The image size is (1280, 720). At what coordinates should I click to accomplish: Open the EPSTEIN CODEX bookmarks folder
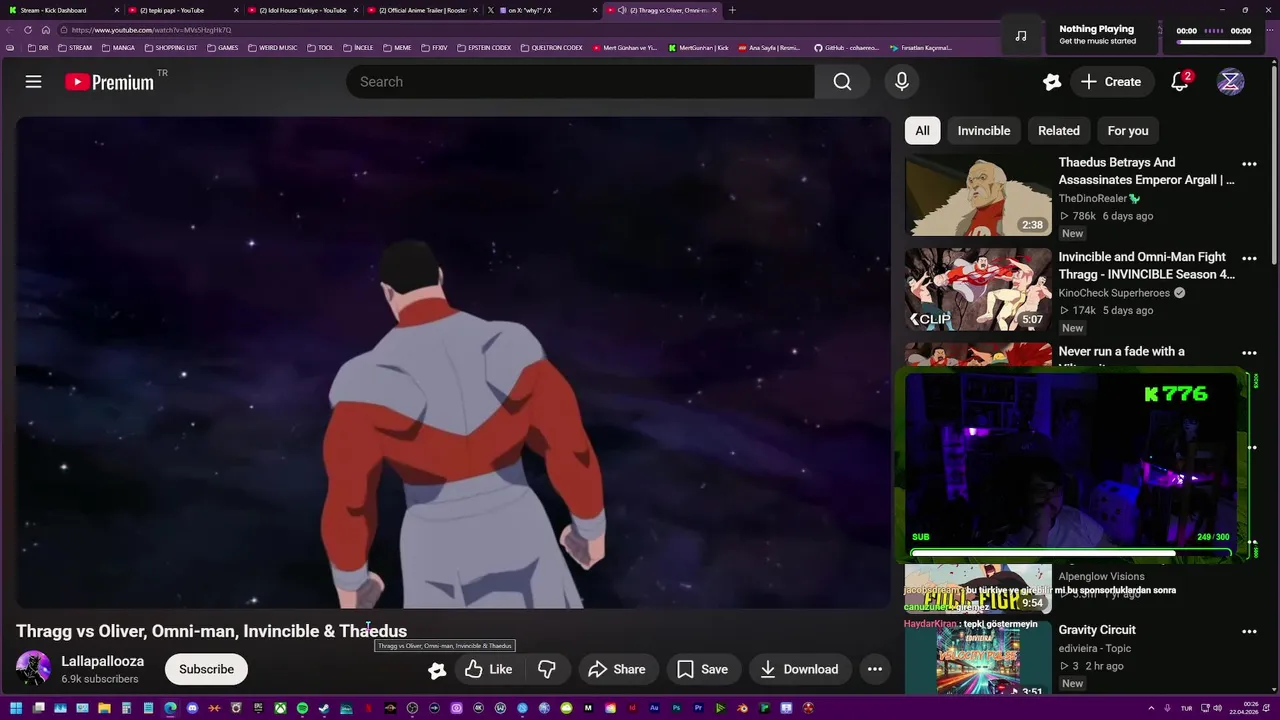pos(483,47)
